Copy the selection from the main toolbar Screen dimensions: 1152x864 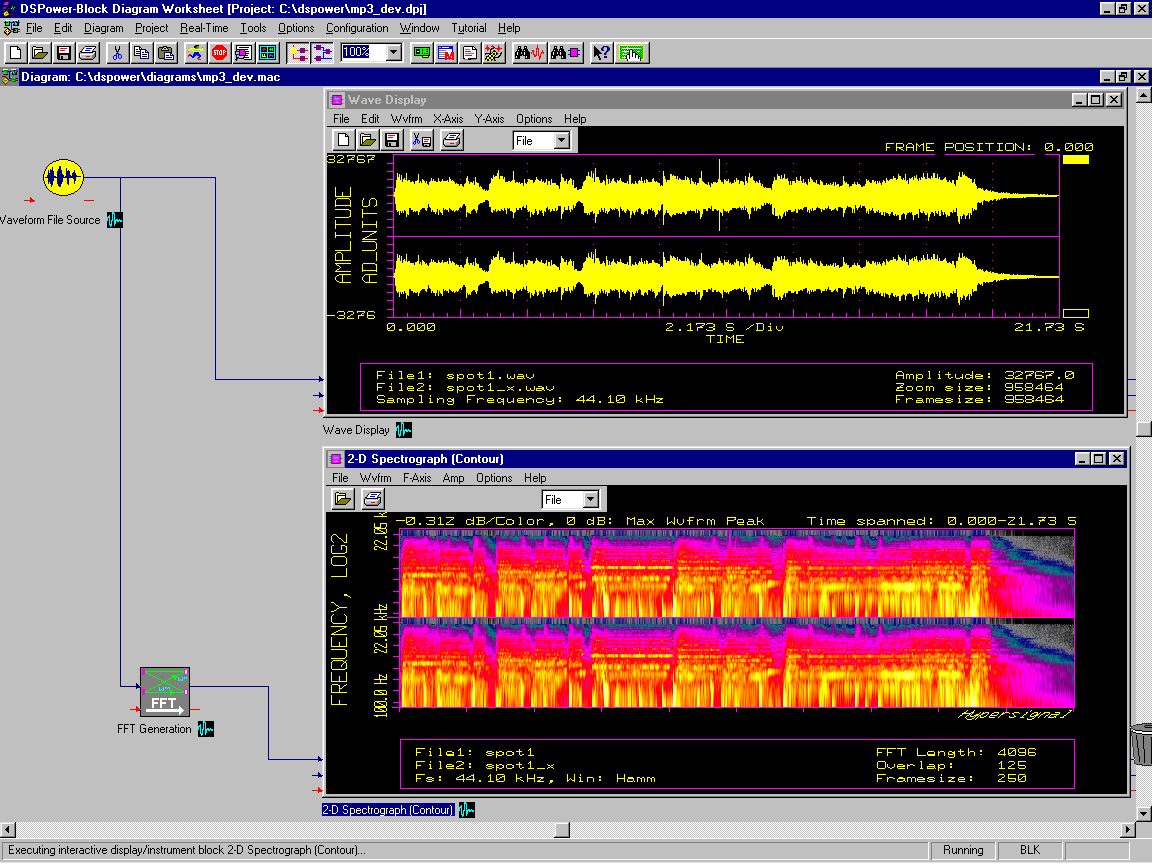tap(142, 53)
